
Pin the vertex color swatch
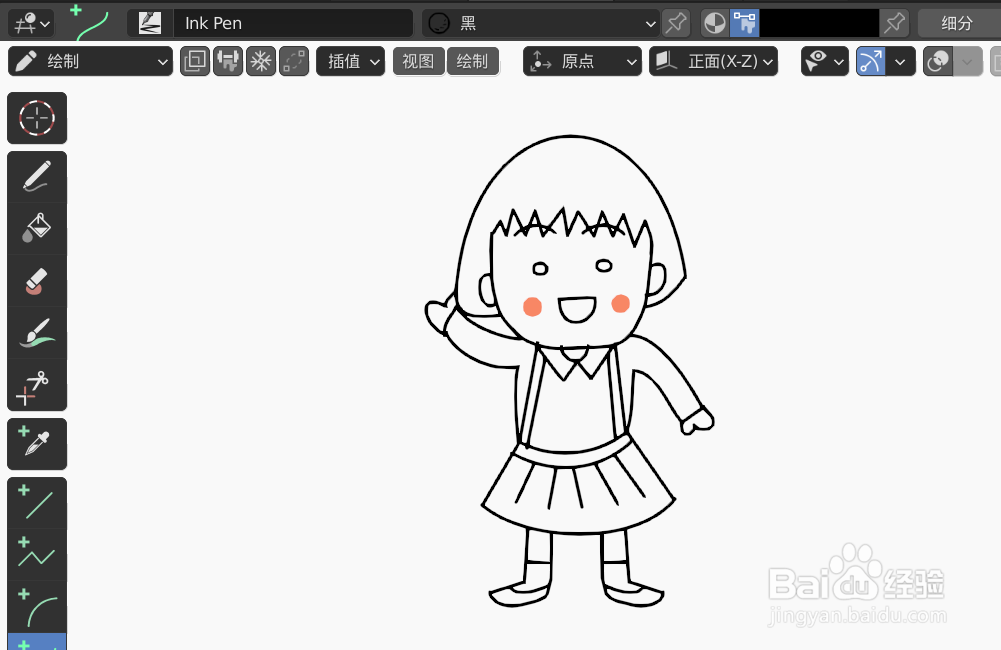click(894, 24)
